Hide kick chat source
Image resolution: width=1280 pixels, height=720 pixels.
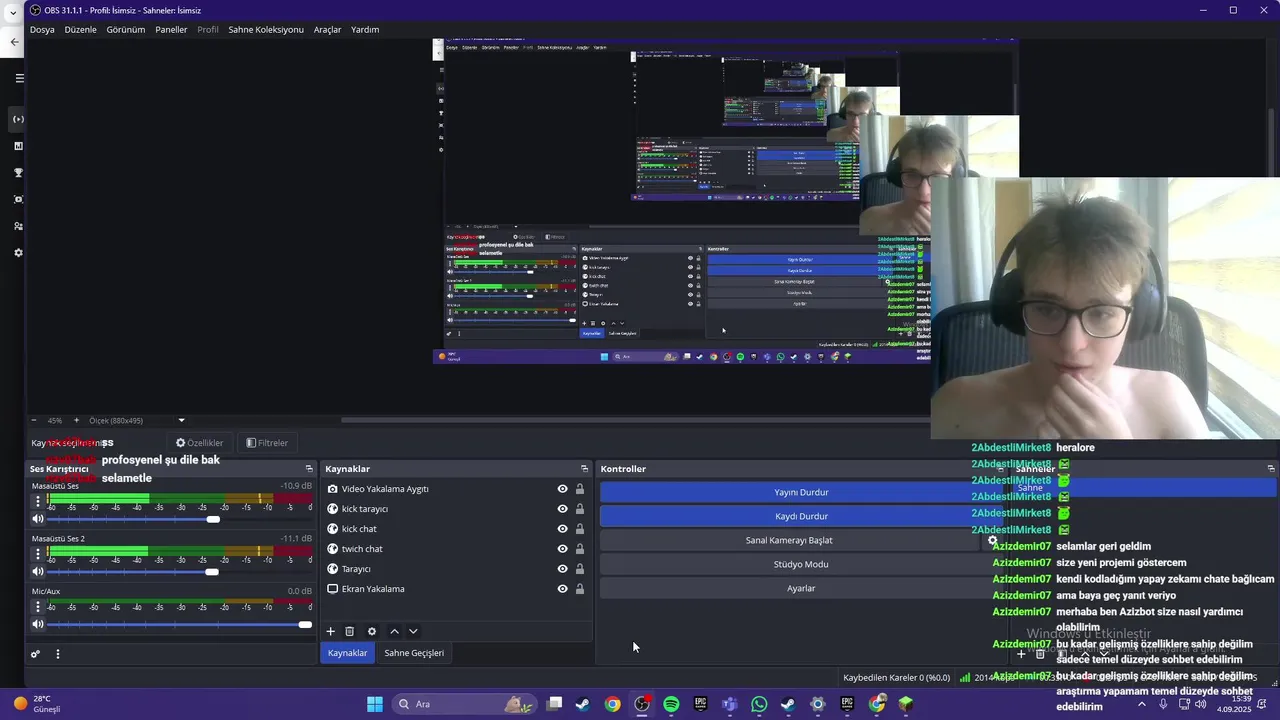(562, 529)
